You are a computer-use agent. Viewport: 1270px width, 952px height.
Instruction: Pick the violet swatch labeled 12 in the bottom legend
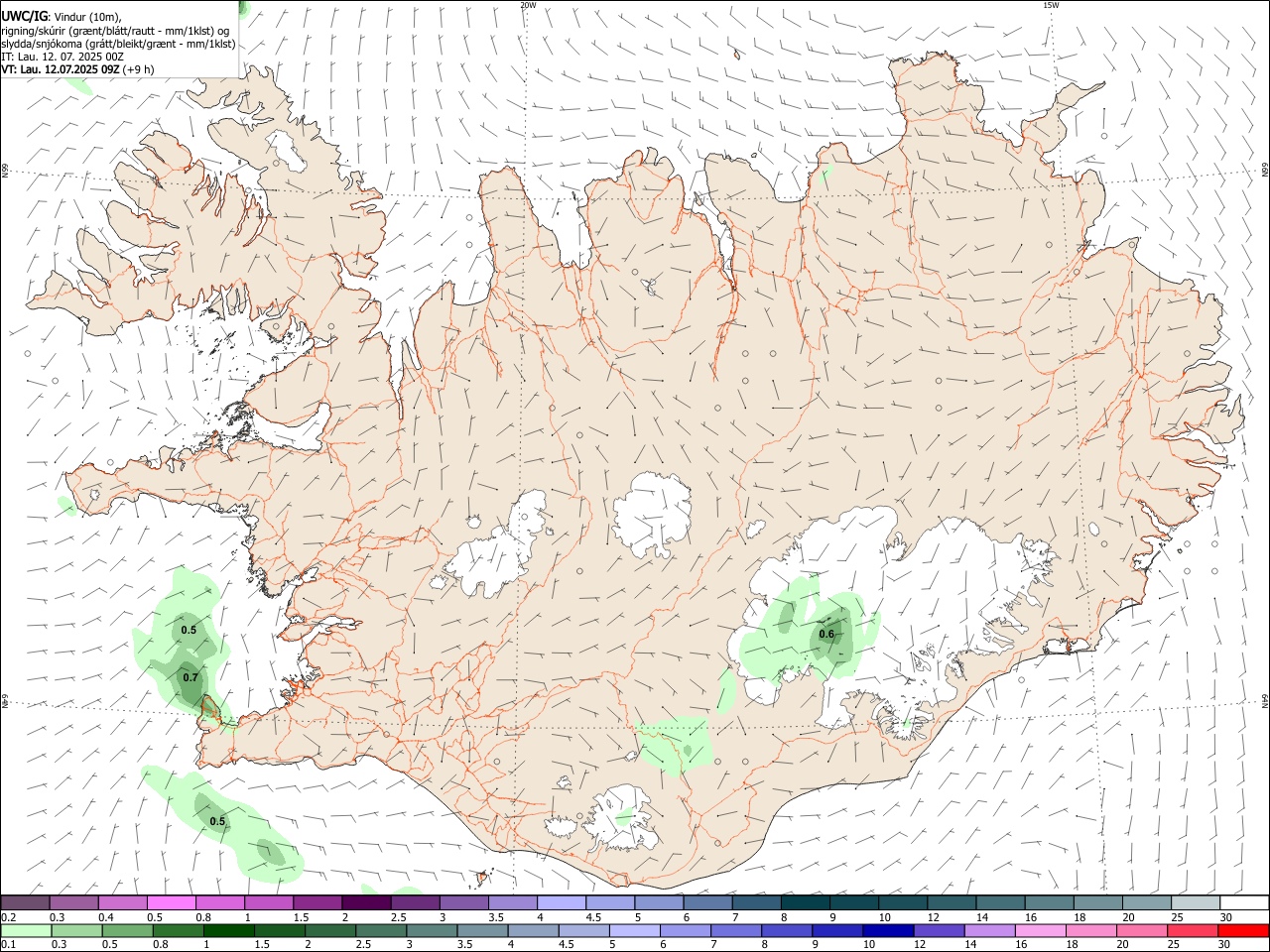(x=939, y=931)
